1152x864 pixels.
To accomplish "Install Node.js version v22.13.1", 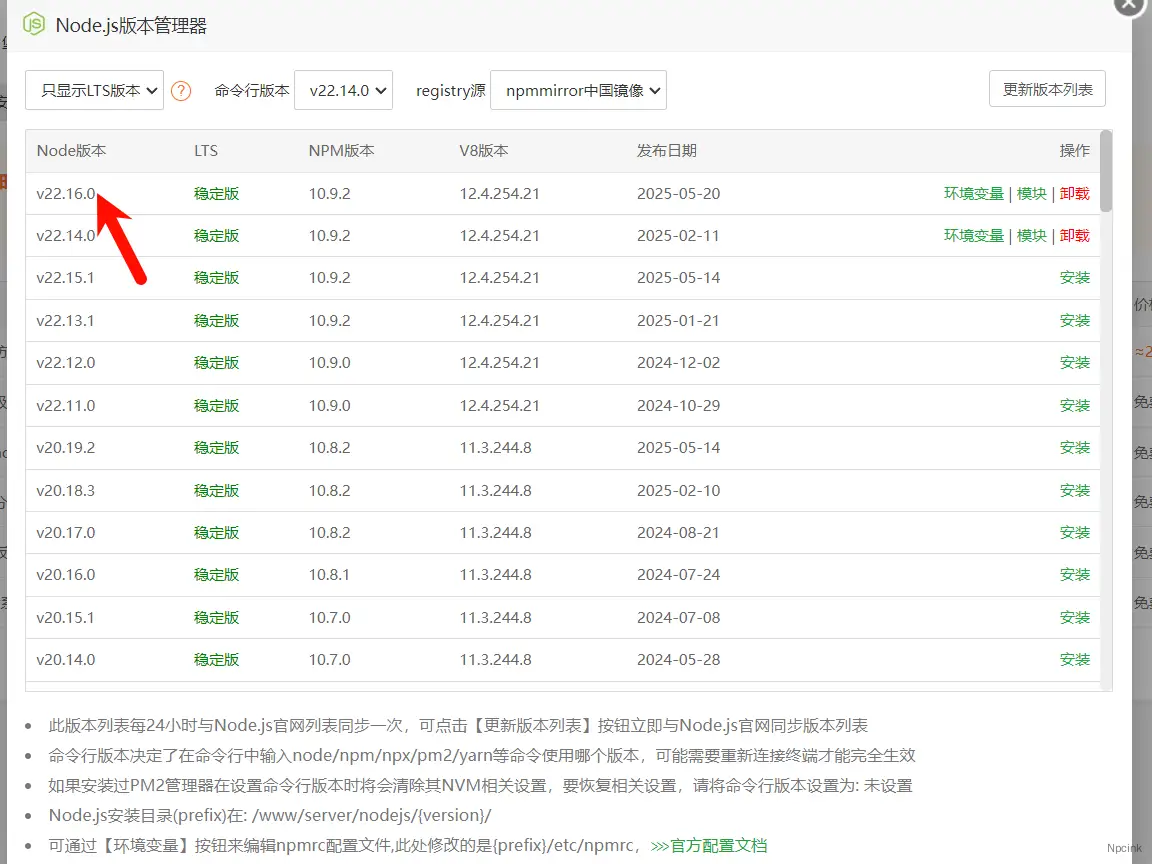I will point(1074,320).
